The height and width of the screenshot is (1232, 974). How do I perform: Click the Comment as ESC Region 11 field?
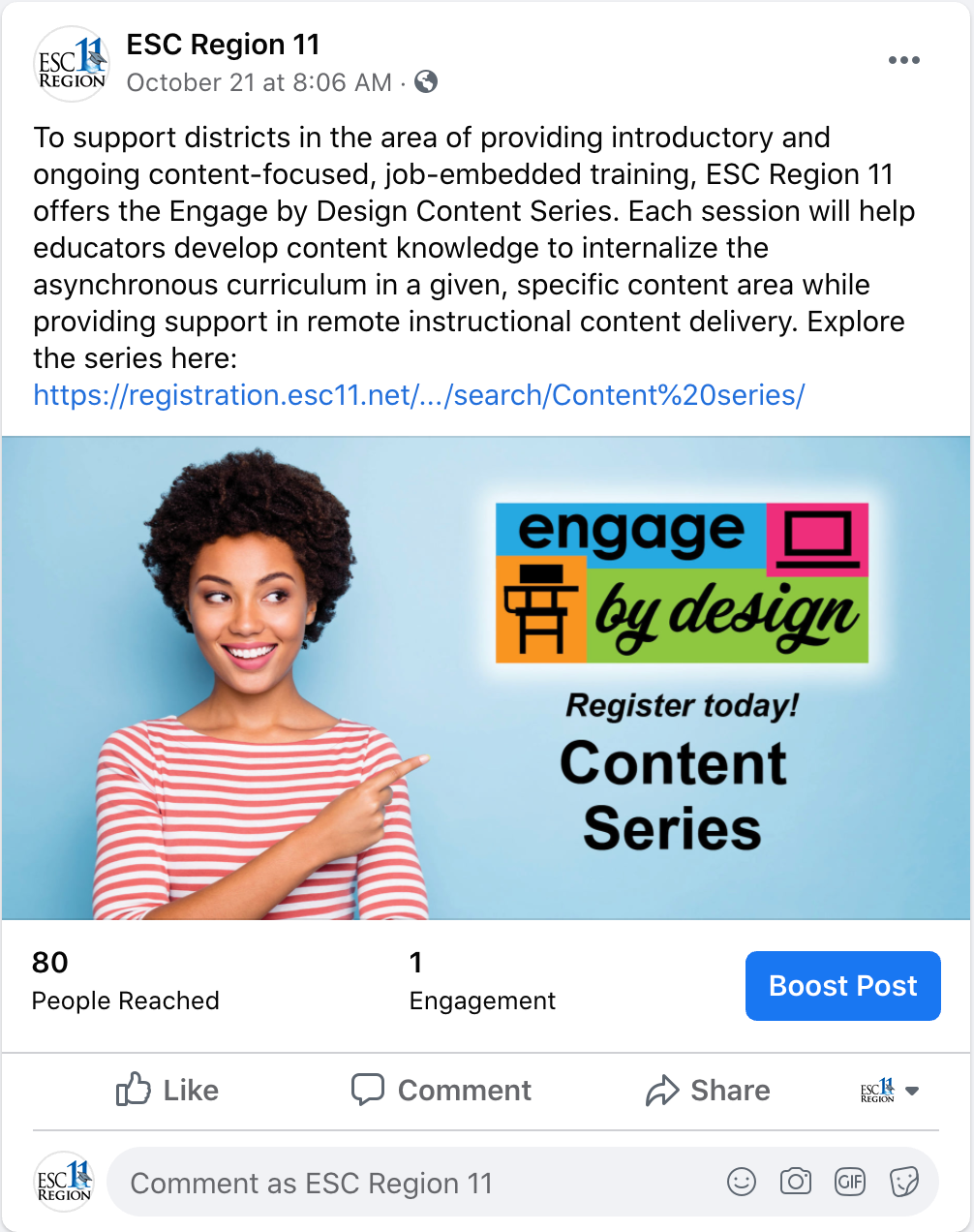[x=523, y=1182]
